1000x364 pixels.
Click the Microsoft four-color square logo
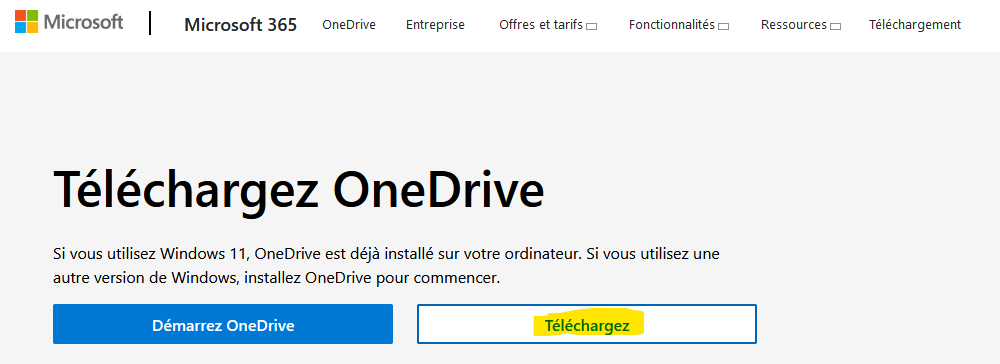click(27, 22)
